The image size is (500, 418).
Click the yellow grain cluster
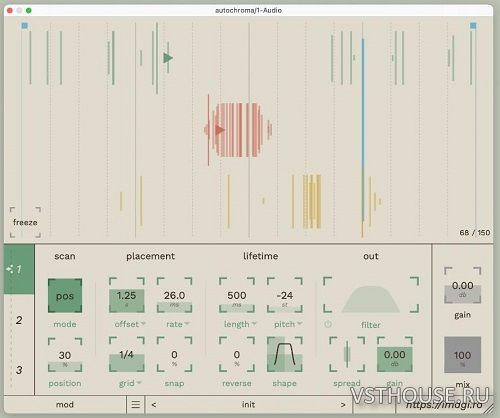coord(312,201)
